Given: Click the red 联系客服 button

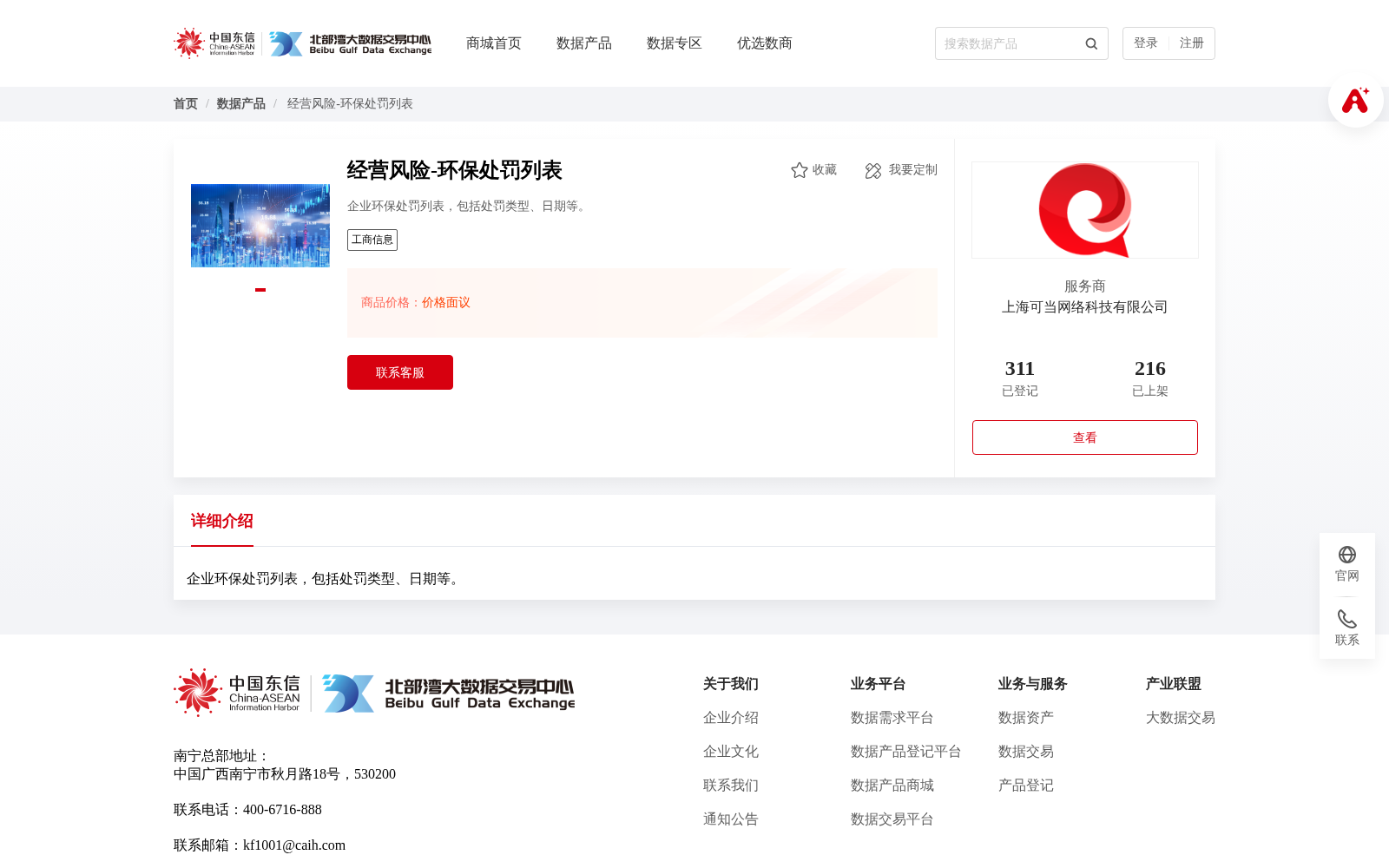Looking at the screenshot, I should (400, 372).
